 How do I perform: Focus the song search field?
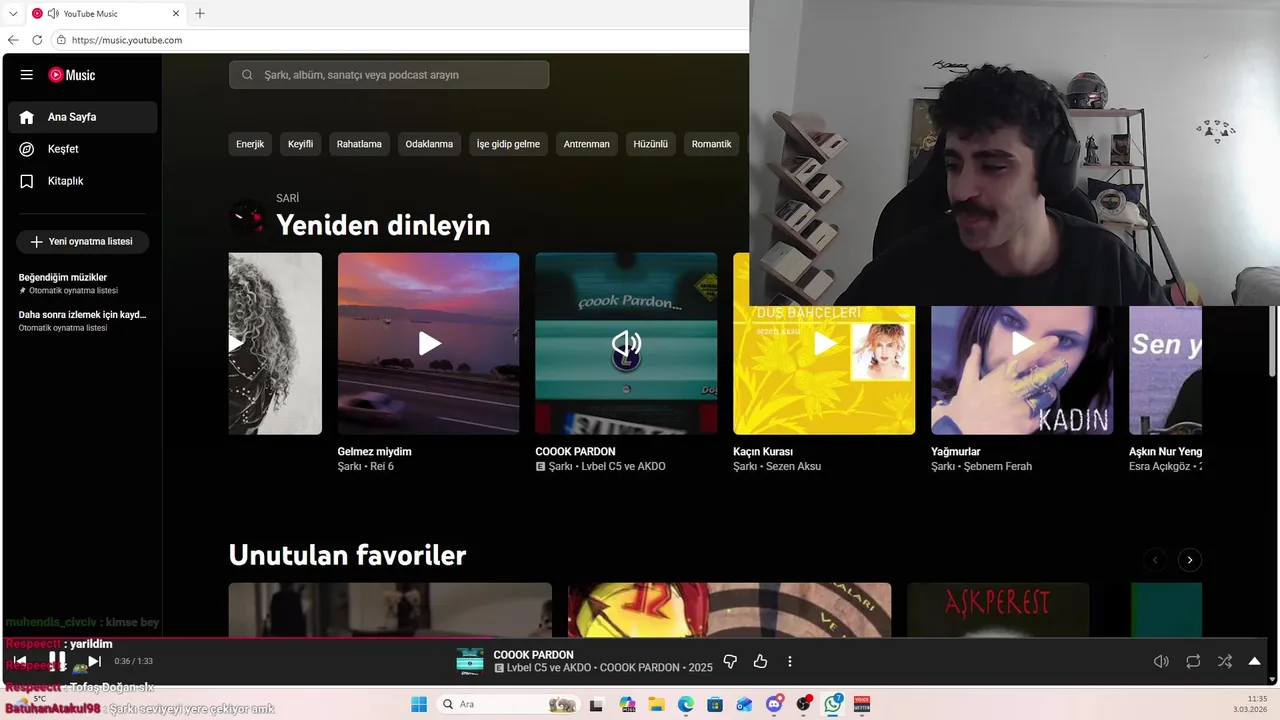(x=389, y=75)
